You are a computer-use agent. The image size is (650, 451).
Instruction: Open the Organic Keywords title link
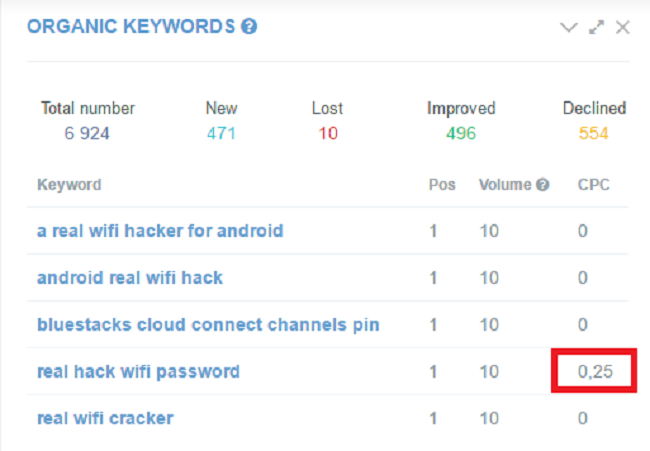(x=131, y=27)
